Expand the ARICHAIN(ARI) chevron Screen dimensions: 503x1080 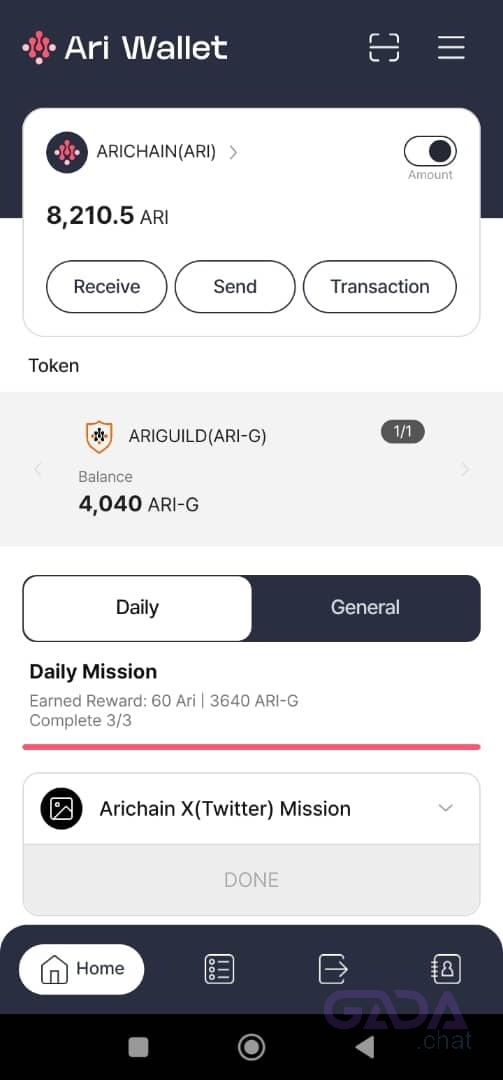pos(233,152)
